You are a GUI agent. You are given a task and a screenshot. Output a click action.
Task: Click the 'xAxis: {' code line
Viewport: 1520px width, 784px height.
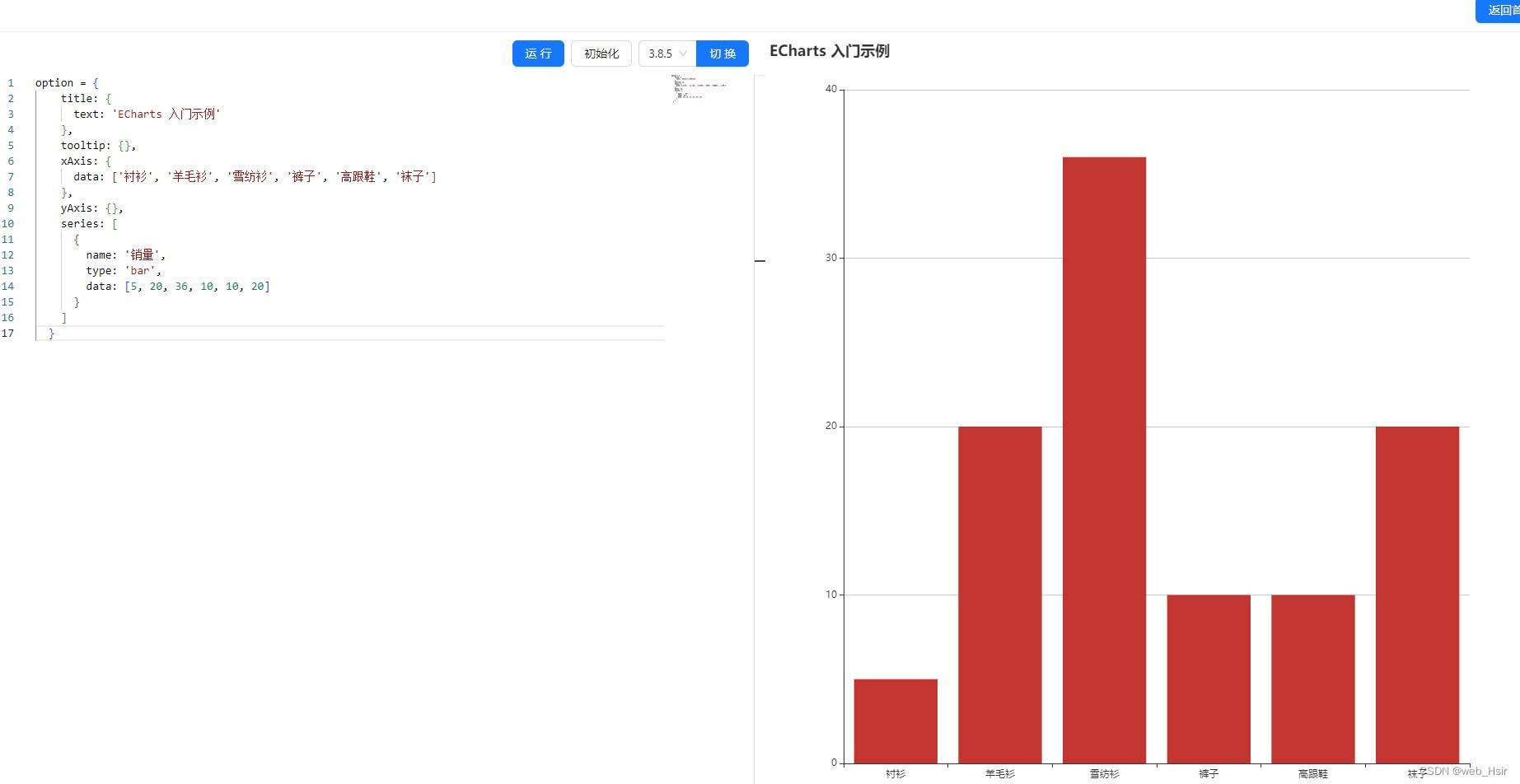[x=86, y=161]
